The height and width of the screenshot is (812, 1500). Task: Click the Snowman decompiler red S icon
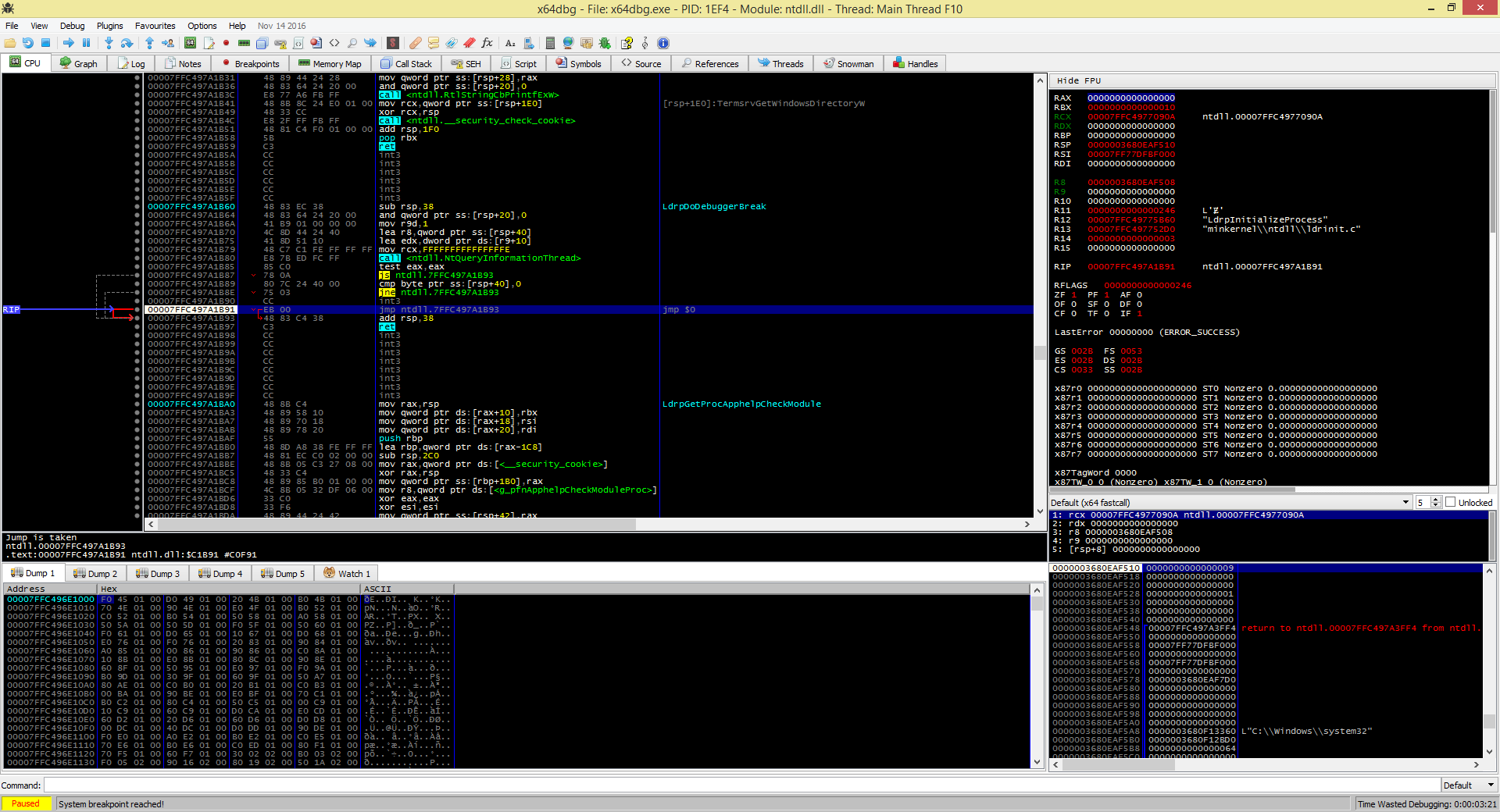click(392, 43)
